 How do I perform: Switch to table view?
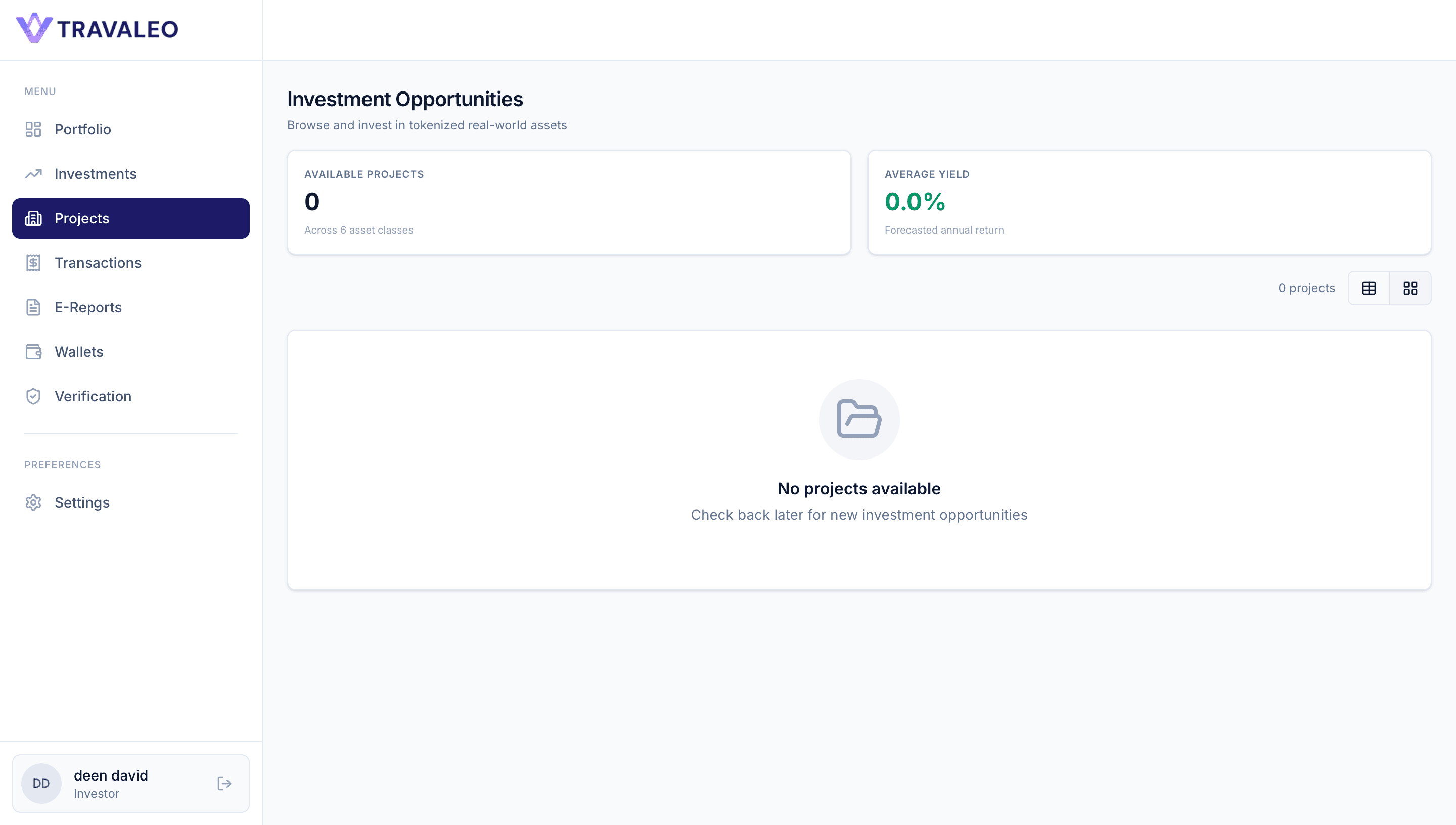(x=1369, y=289)
